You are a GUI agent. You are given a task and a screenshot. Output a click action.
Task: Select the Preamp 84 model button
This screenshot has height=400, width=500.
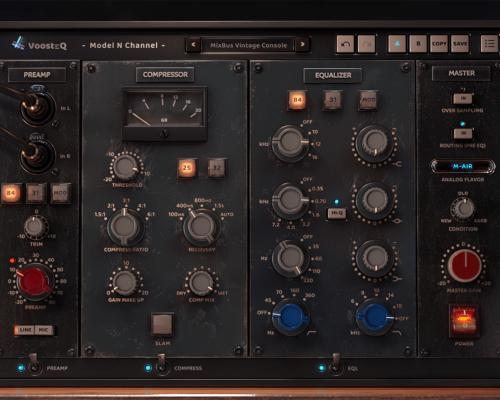pos(11,193)
